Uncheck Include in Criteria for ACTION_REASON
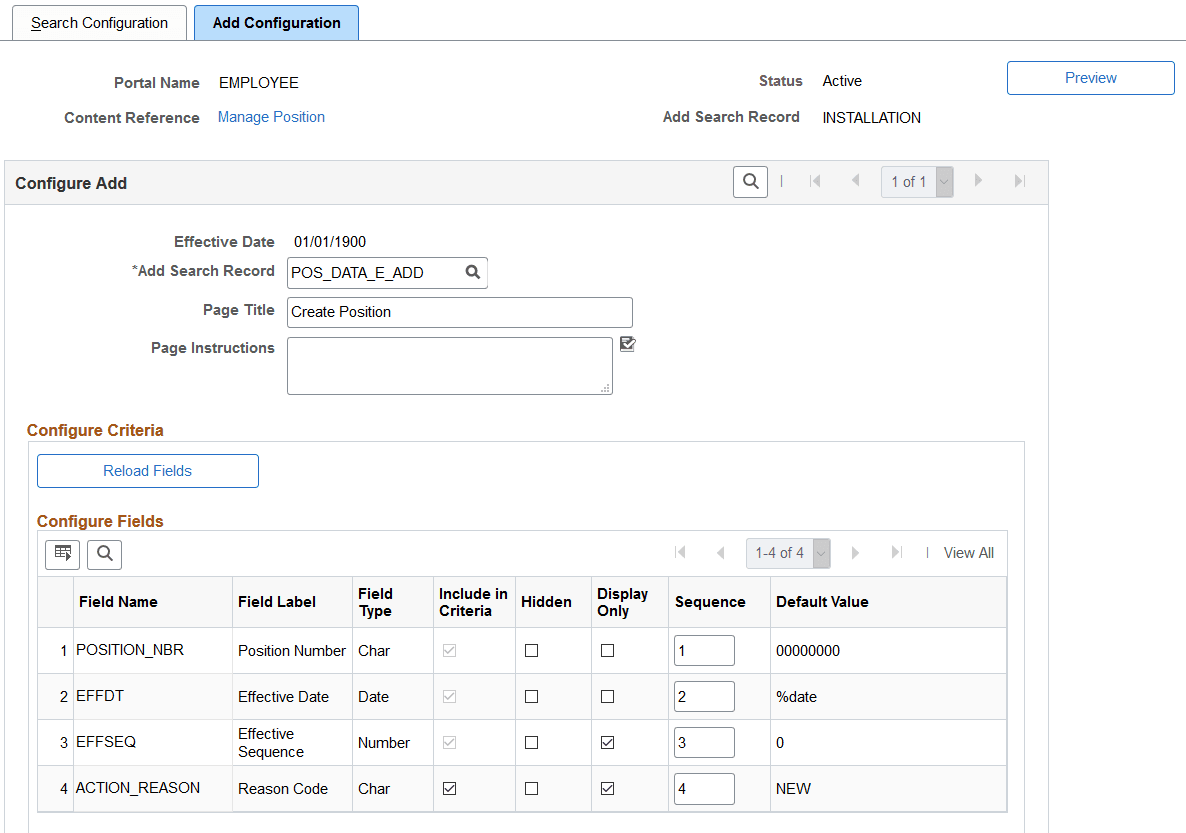 coord(449,788)
